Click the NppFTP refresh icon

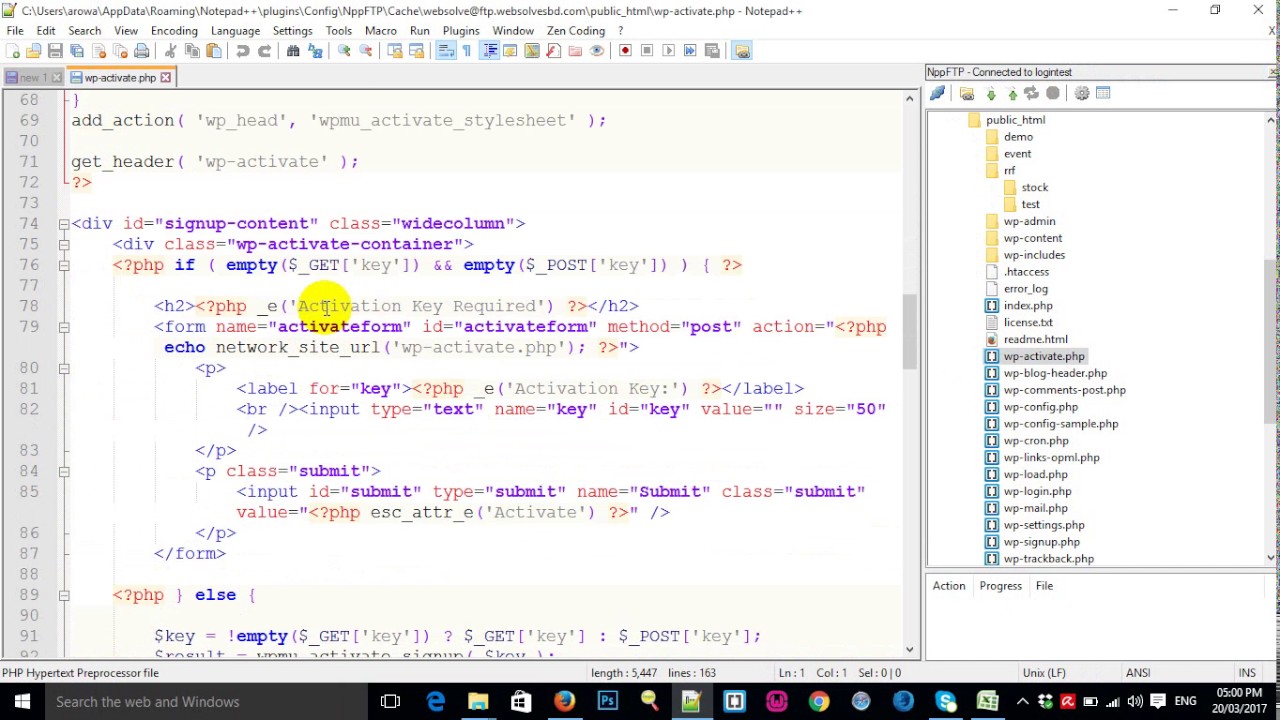[x=1031, y=93]
